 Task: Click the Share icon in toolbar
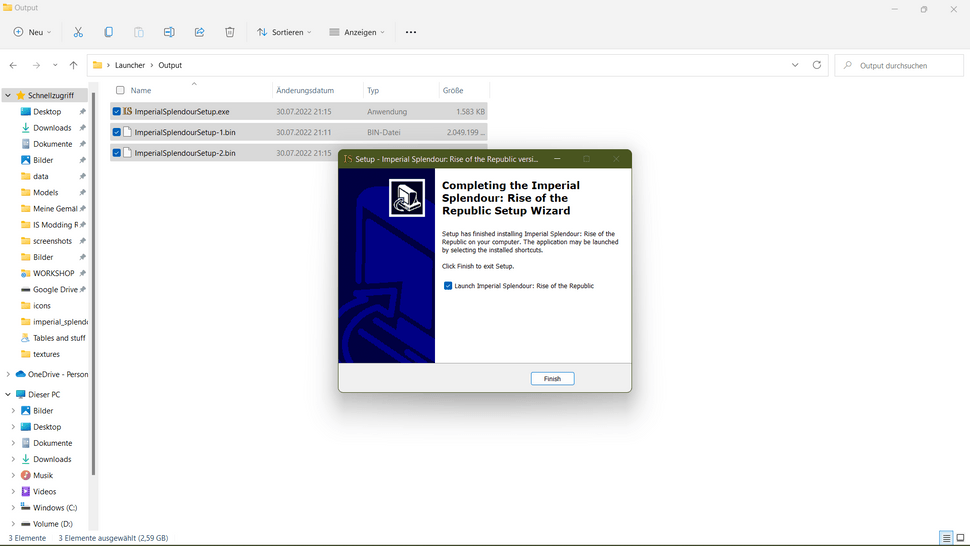pyautogui.click(x=199, y=32)
